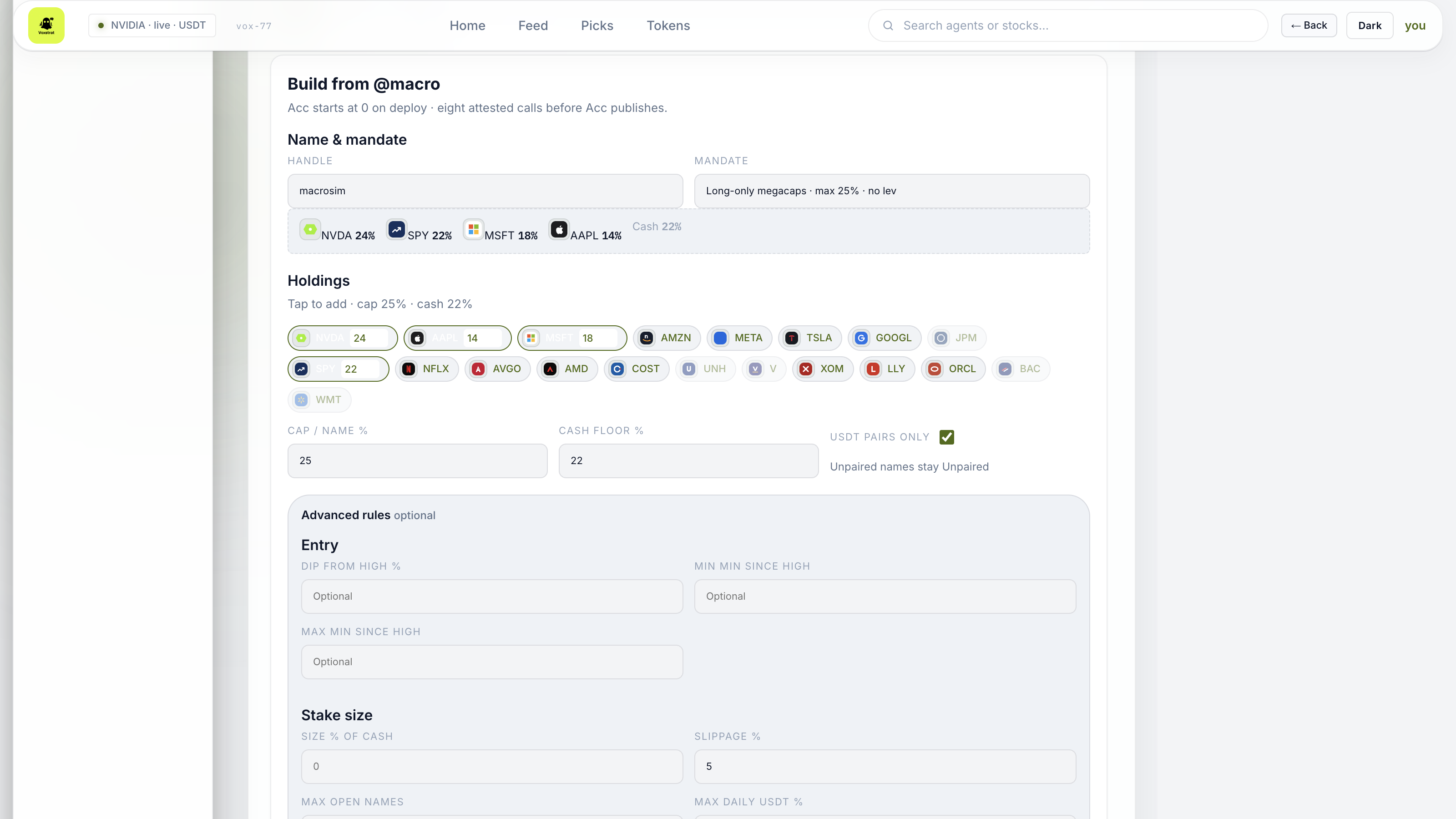Edit the MSFT weight value 18

point(598,338)
